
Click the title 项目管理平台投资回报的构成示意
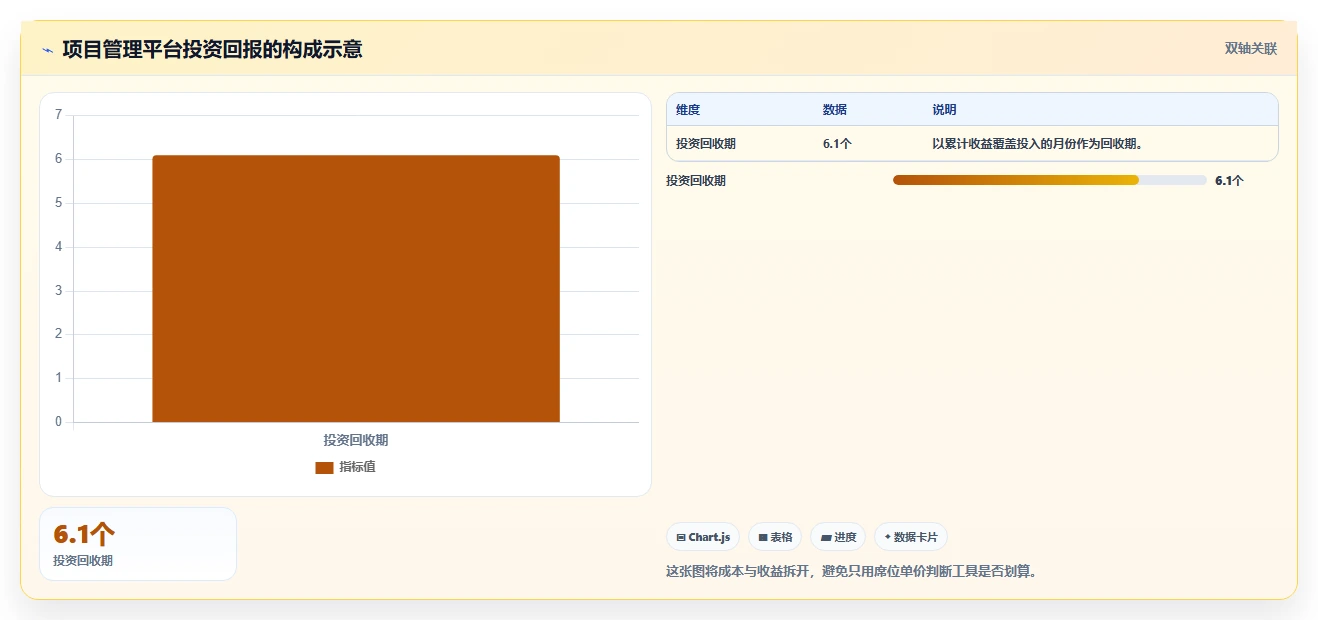click(212, 49)
